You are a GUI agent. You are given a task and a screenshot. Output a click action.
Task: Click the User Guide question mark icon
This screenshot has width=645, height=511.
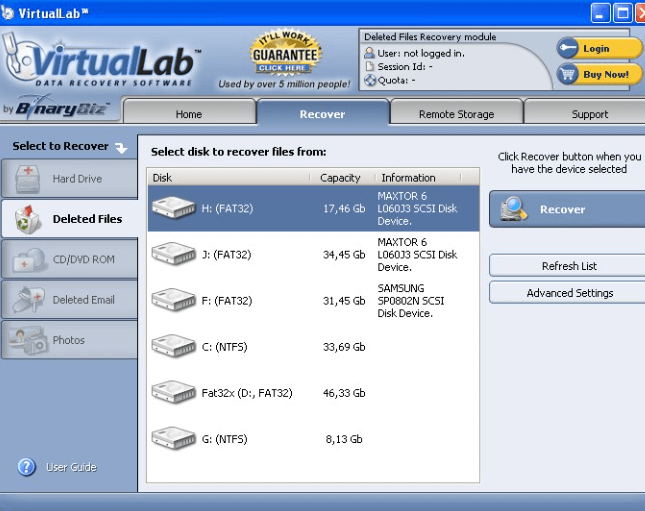coord(27,467)
